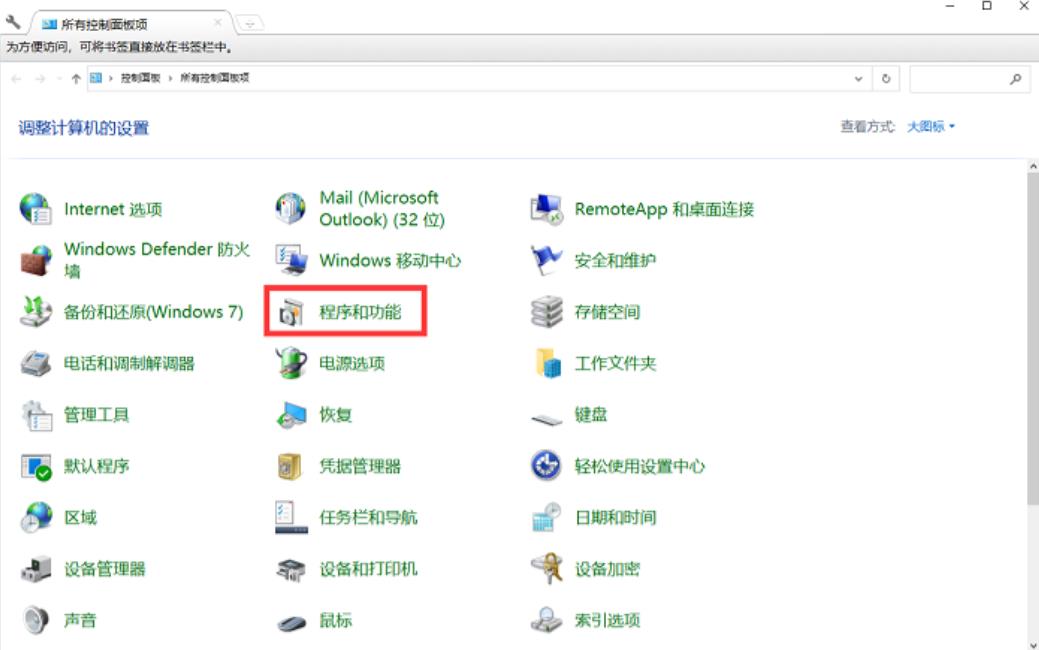Viewport: 1039px width, 650px height.
Task: Open the Internet 选项 globe icon
Action: (x=35, y=209)
